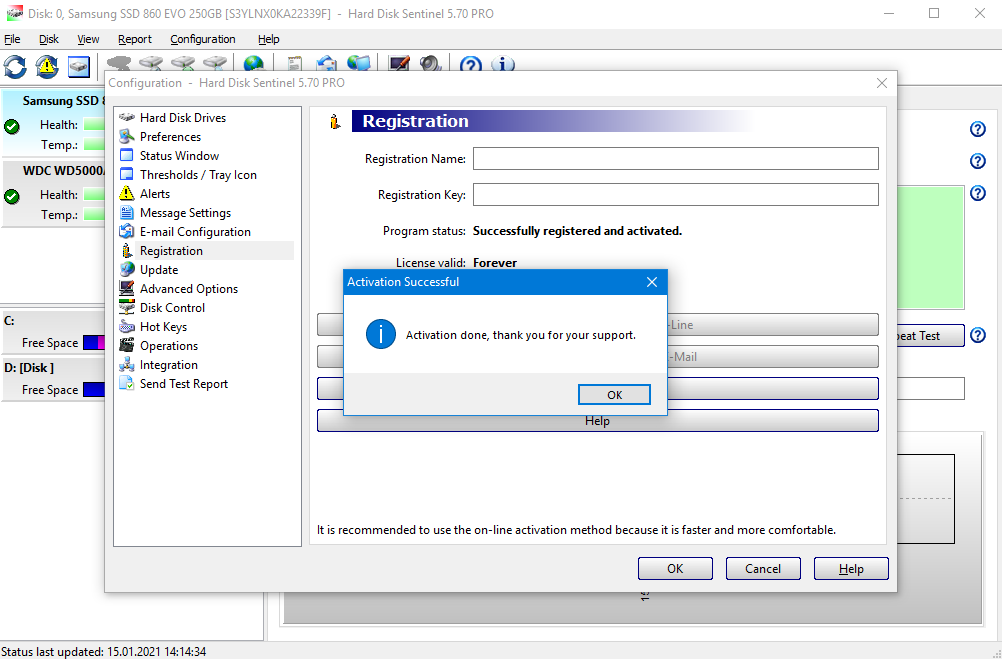The width and height of the screenshot is (1002, 659).
Task: Click the blue question mark toolbar icon
Action: click(x=470, y=63)
